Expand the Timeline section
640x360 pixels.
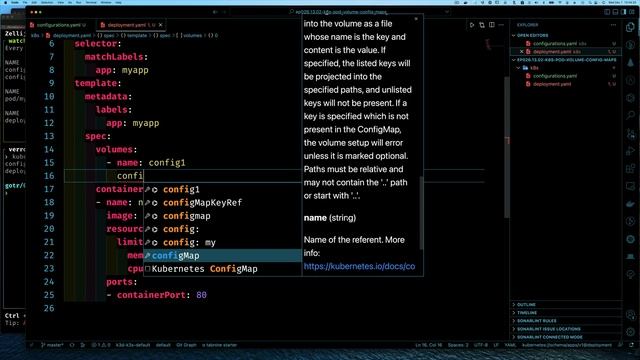pos(565,313)
